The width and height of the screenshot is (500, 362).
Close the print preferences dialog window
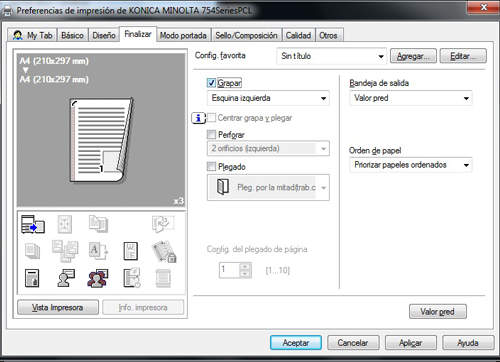(484, 7)
